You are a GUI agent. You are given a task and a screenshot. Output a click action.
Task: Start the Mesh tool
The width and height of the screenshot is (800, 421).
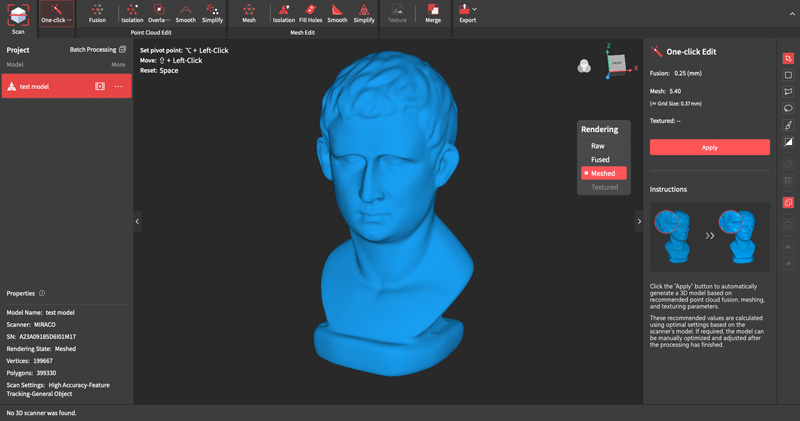249,14
